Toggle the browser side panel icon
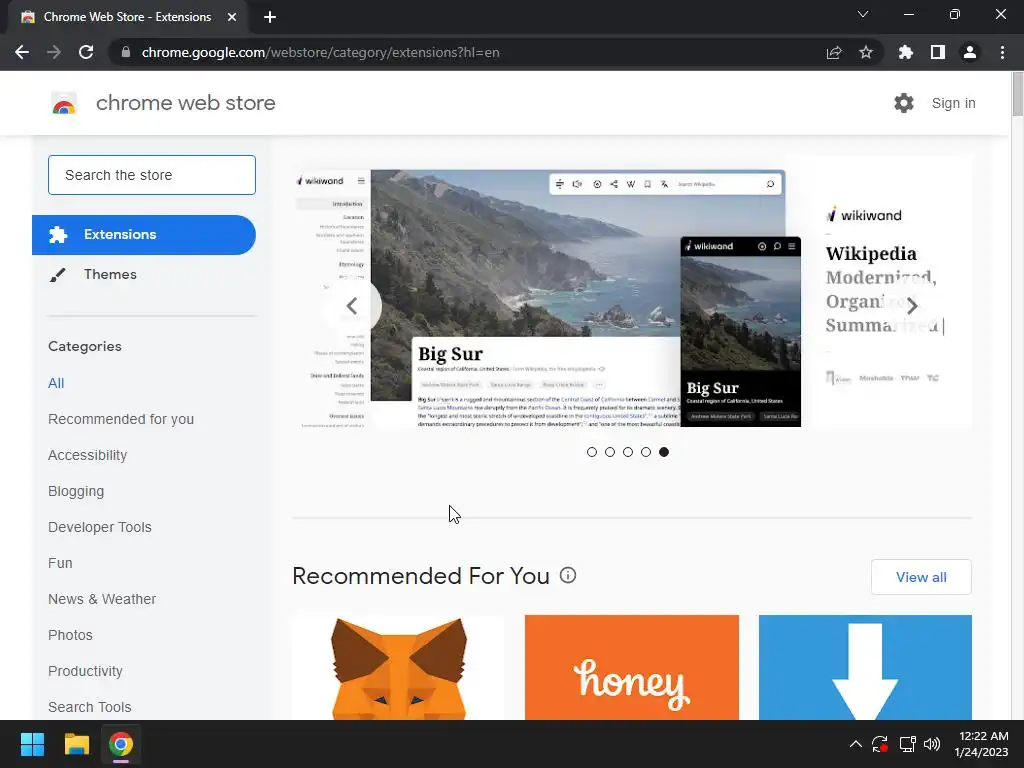The image size is (1024, 768). [938, 52]
